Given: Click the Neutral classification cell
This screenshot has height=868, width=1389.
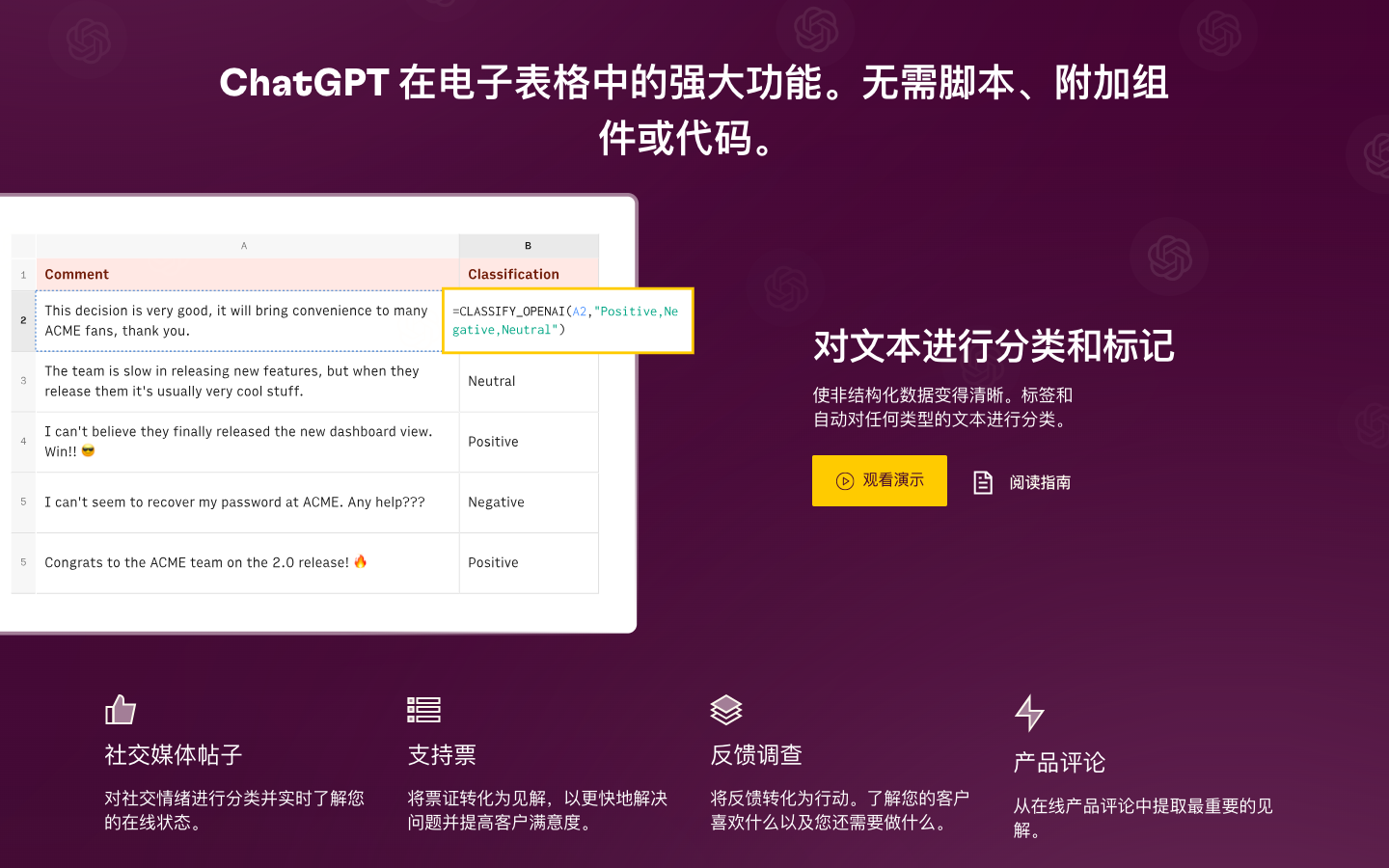Looking at the screenshot, I should (529, 382).
